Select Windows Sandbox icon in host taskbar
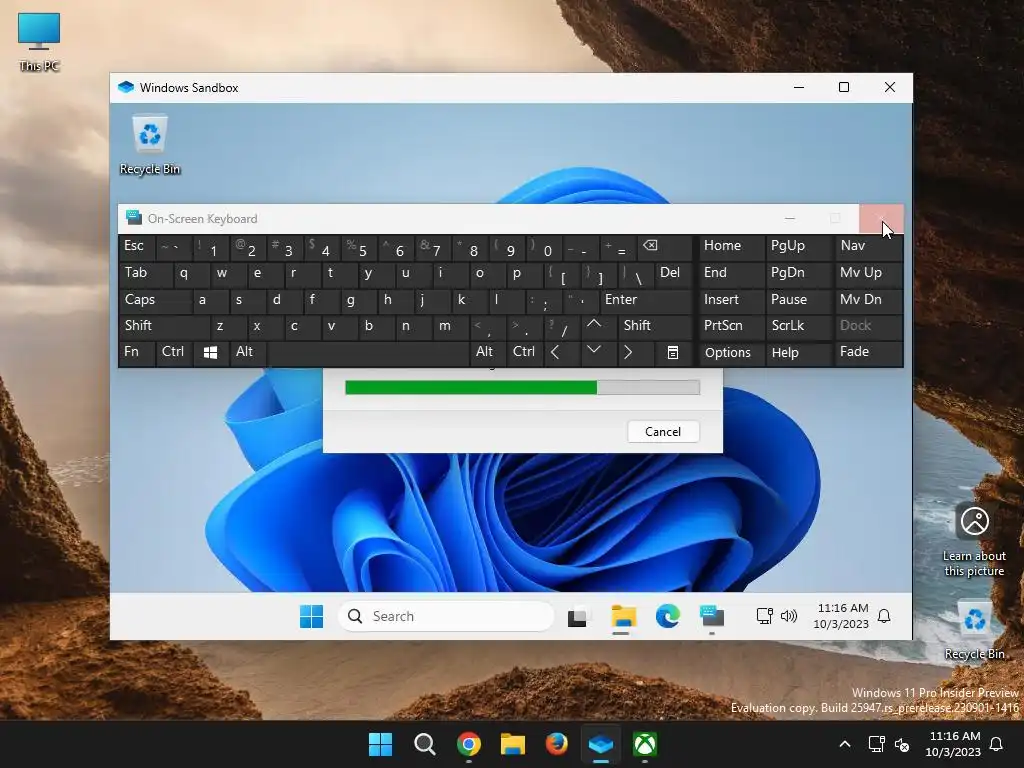Image resolution: width=1024 pixels, height=768 pixels. (601, 744)
